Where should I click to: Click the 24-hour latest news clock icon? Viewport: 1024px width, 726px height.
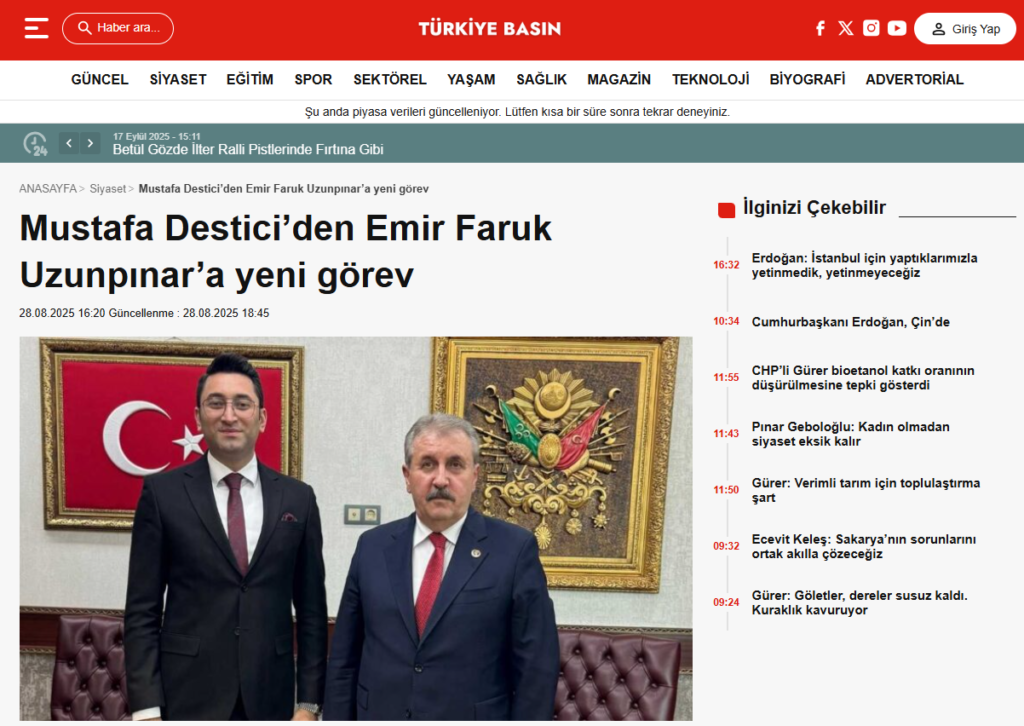pos(36,143)
